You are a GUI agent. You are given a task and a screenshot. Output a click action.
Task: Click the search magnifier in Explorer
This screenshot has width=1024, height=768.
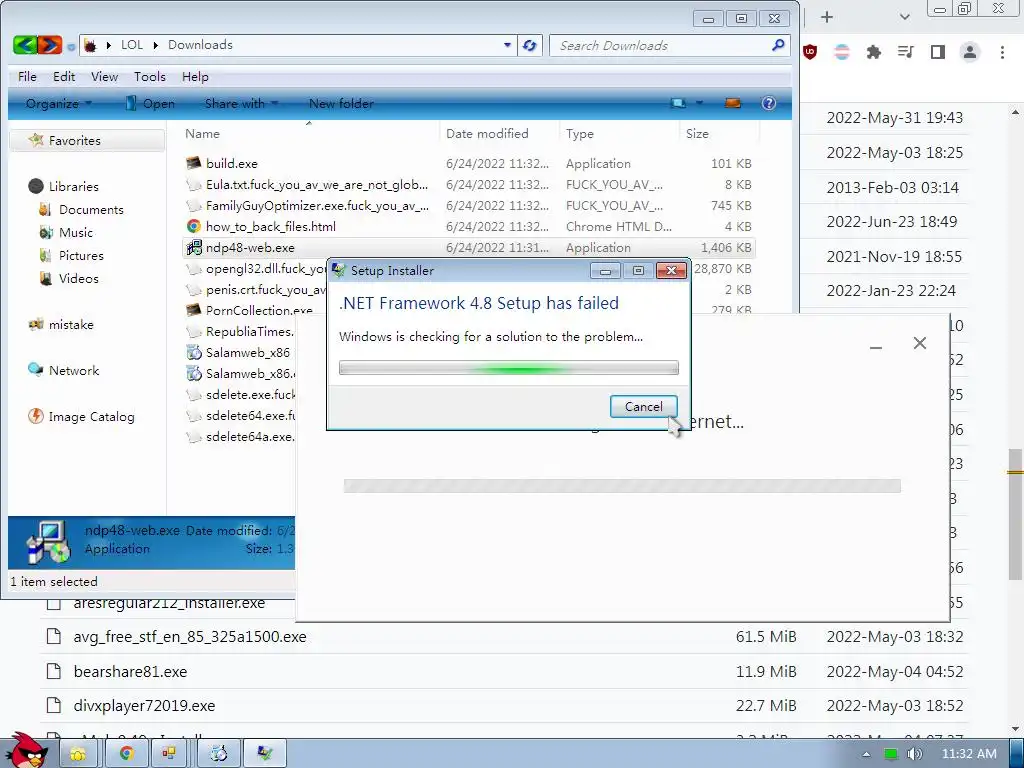[x=778, y=45]
